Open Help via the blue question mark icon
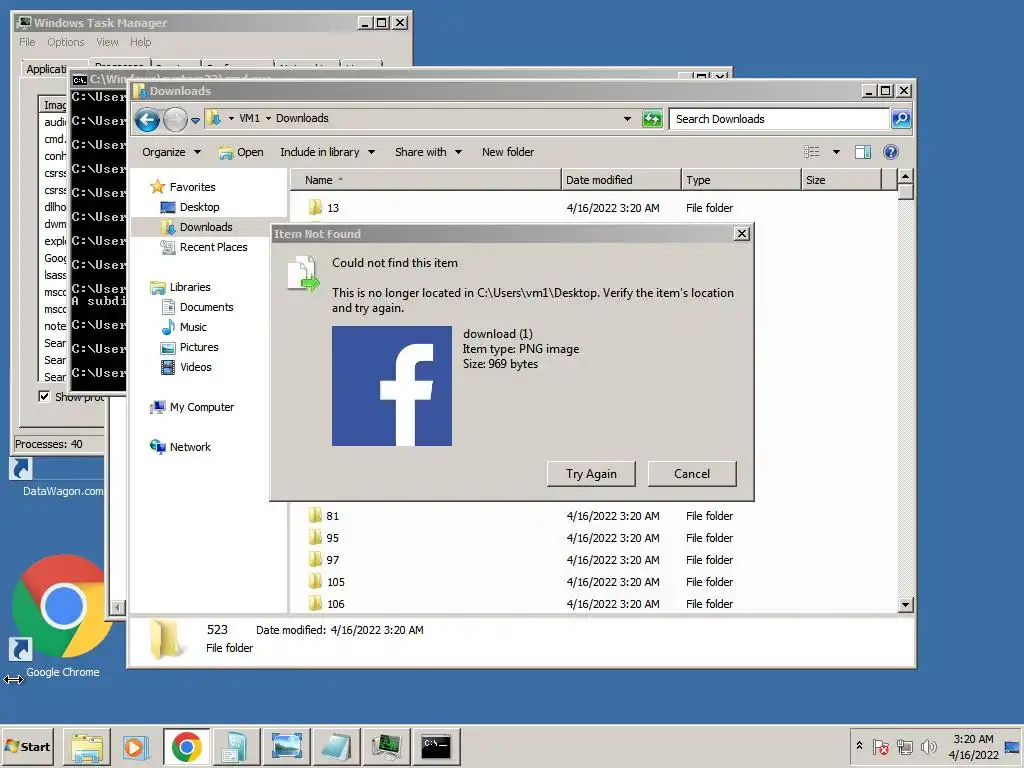Screen dimensions: 1024x768 pyautogui.click(x=890, y=152)
